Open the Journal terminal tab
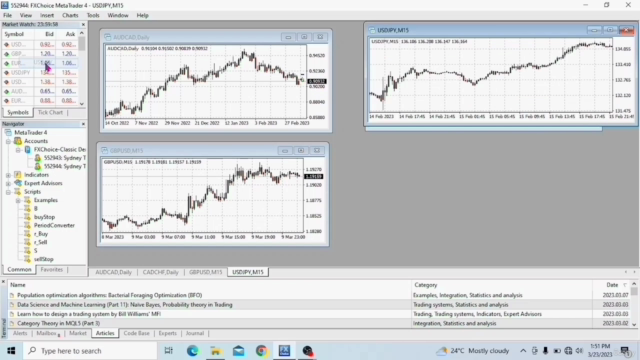This screenshot has width=640, height=360. (x=195, y=333)
